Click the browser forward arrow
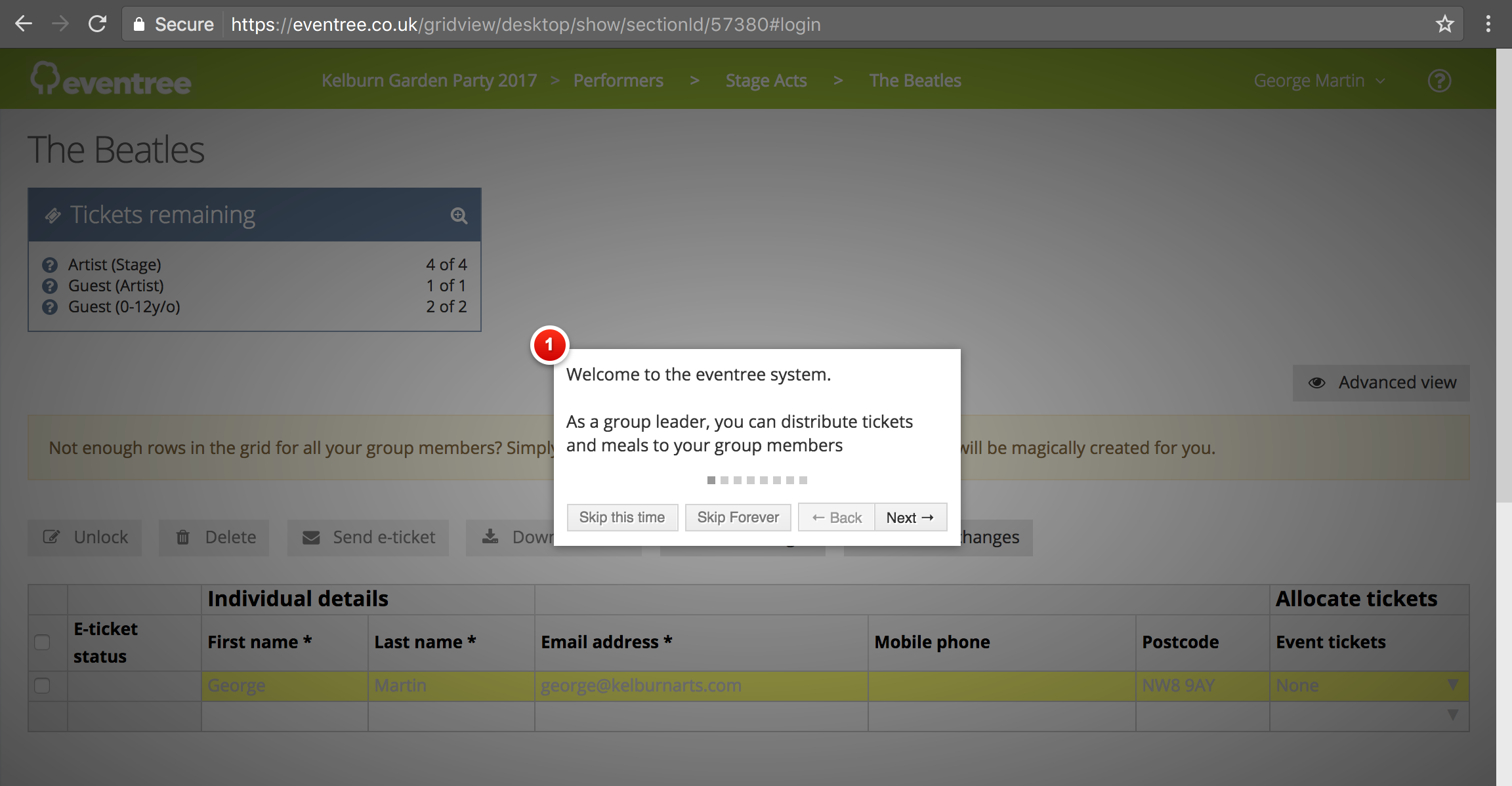1512x786 pixels. click(x=60, y=24)
